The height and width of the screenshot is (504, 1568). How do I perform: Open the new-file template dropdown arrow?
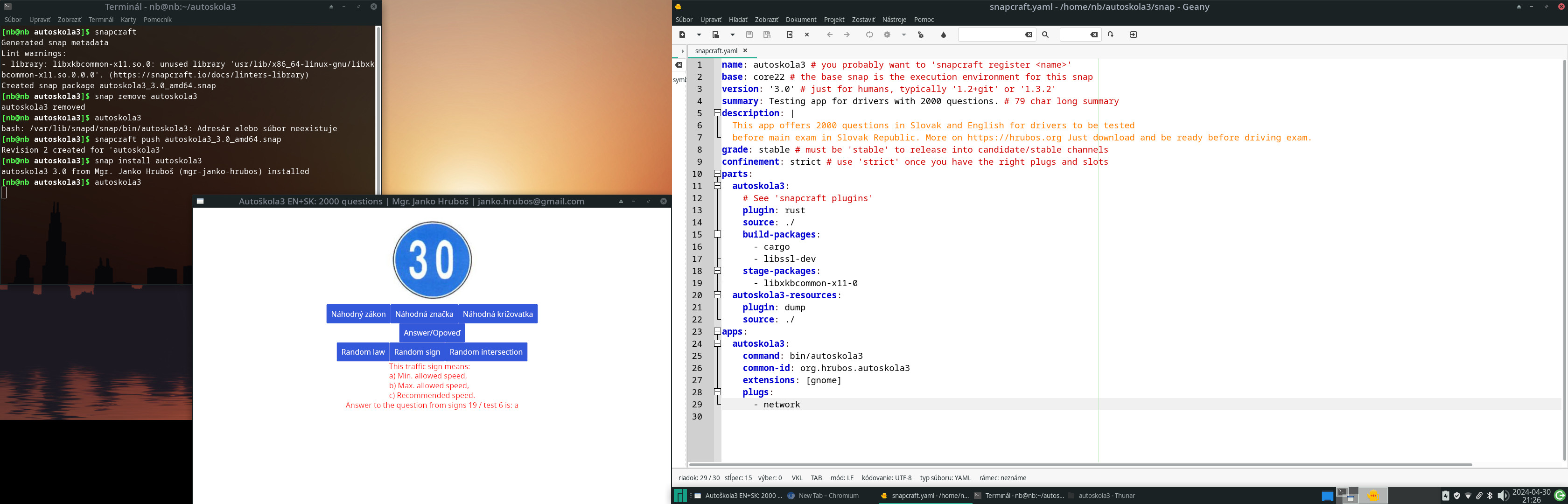click(699, 35)
